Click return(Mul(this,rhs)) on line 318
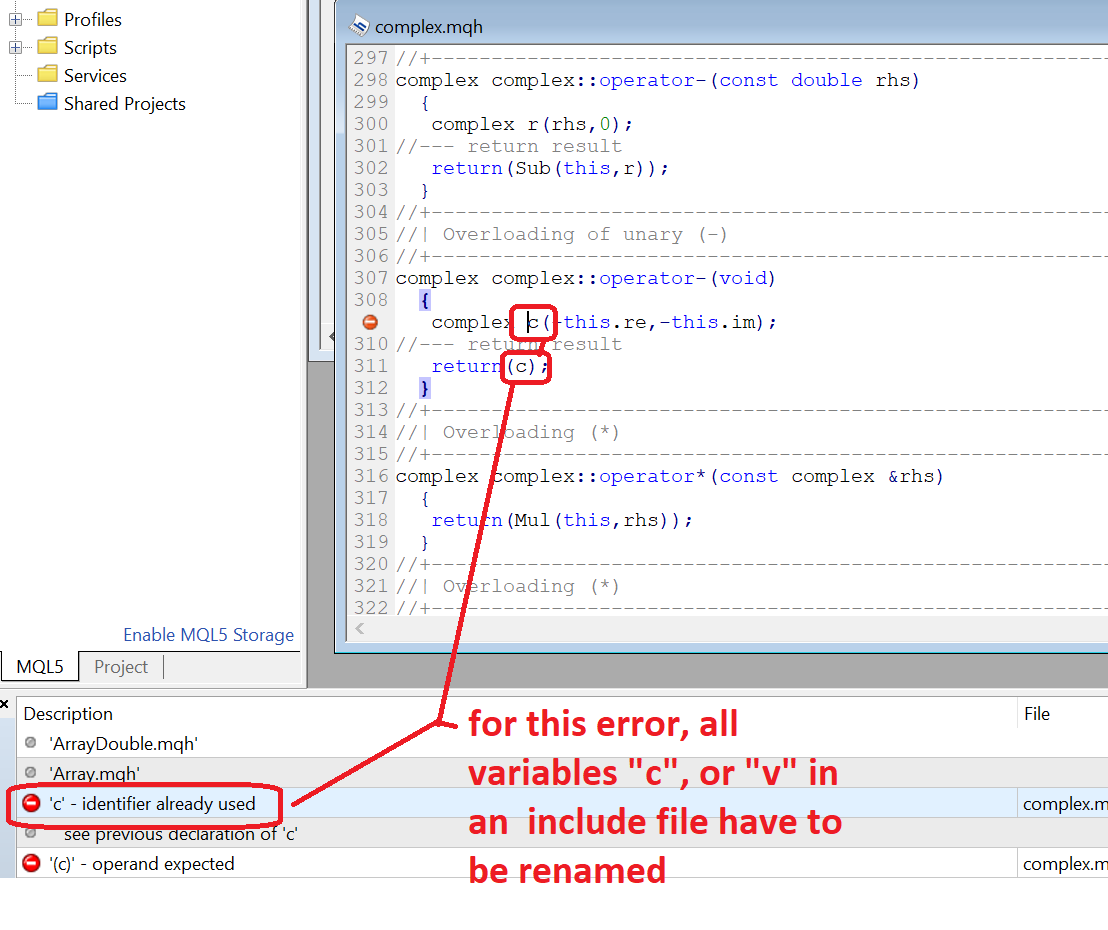Viewport: 1108px width, 930px height. coord(562,520)
